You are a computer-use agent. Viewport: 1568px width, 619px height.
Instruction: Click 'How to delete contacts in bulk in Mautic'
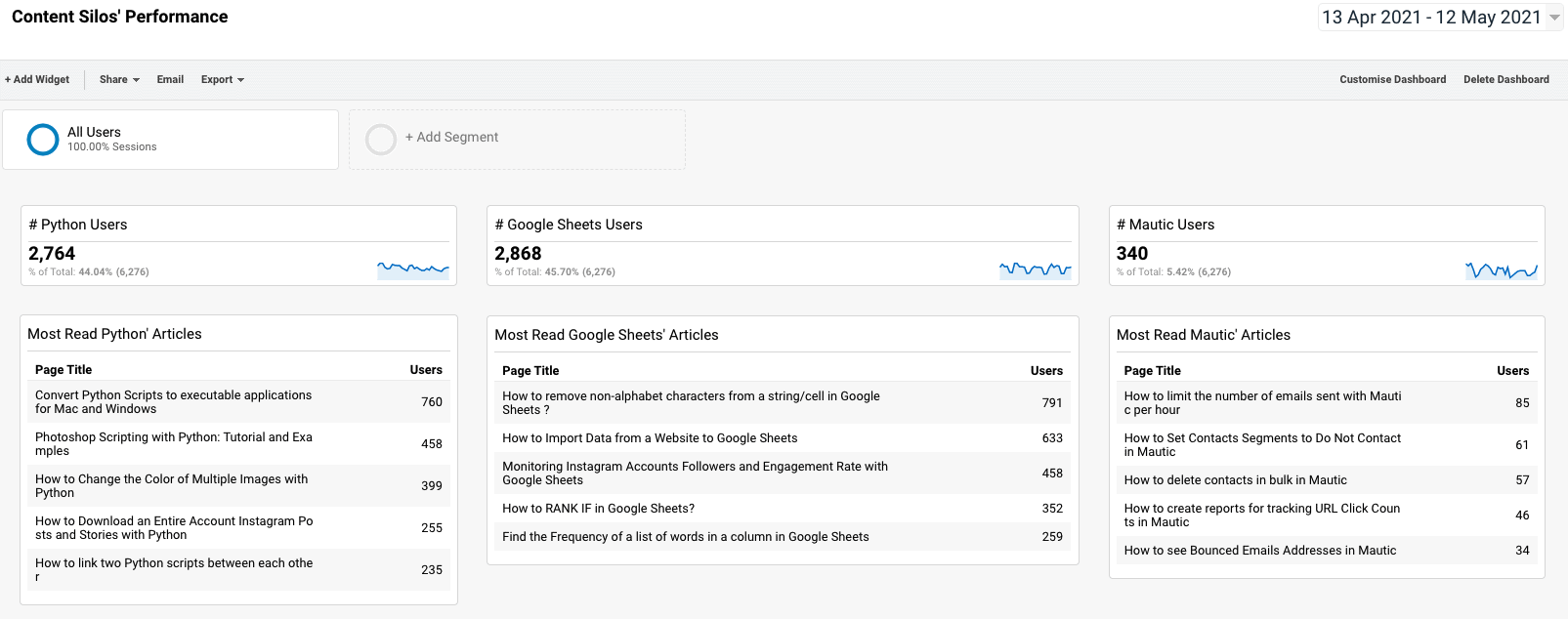click(1235, 480)
